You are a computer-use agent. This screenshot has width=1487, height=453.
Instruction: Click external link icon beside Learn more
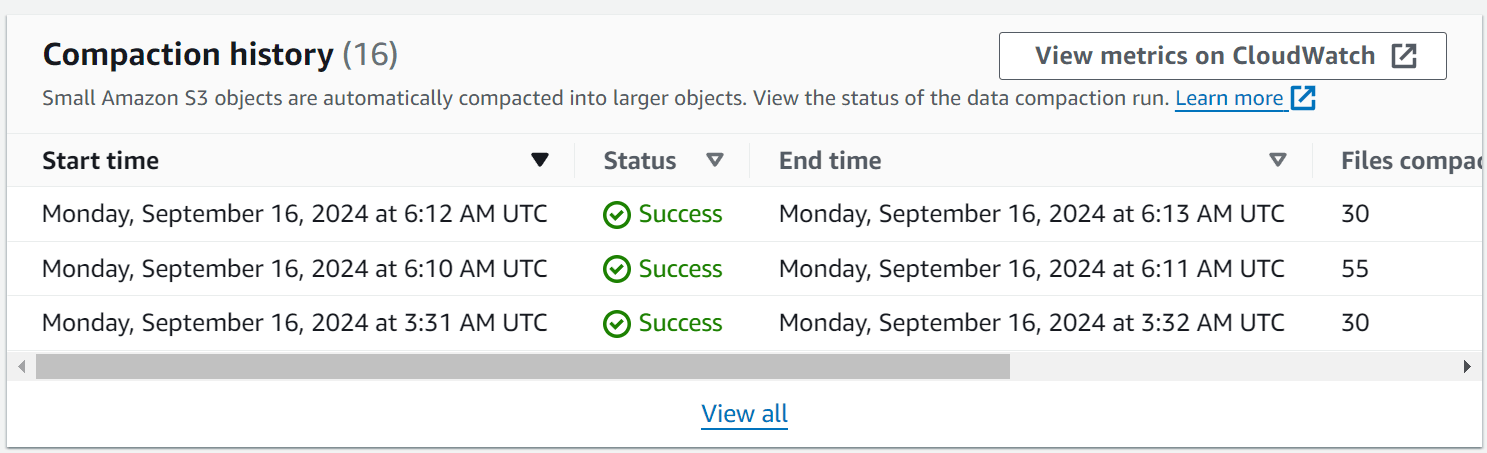[x=1303, y=98]
